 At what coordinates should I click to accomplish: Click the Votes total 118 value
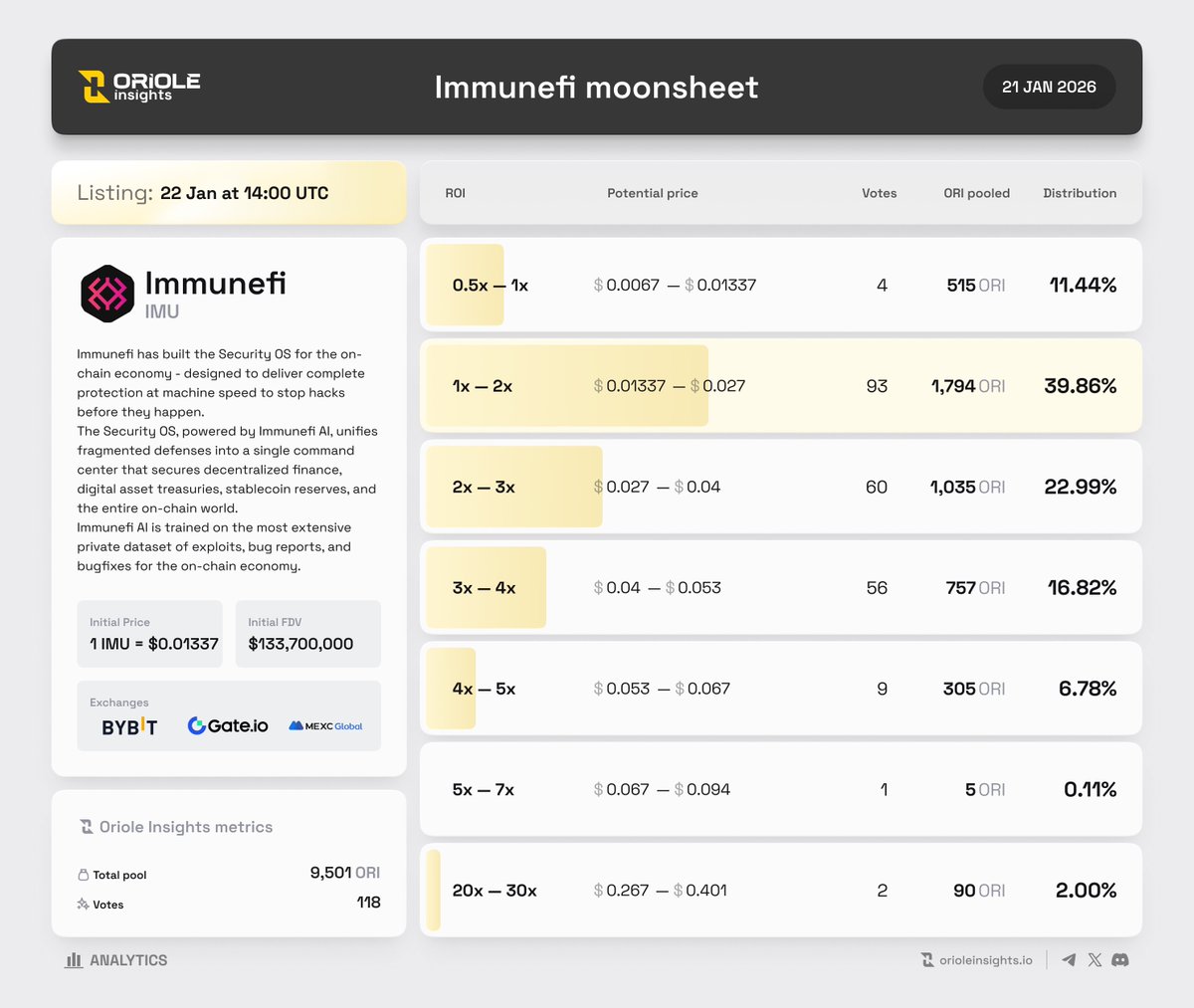pyautogui.click(x=369, y=903)
